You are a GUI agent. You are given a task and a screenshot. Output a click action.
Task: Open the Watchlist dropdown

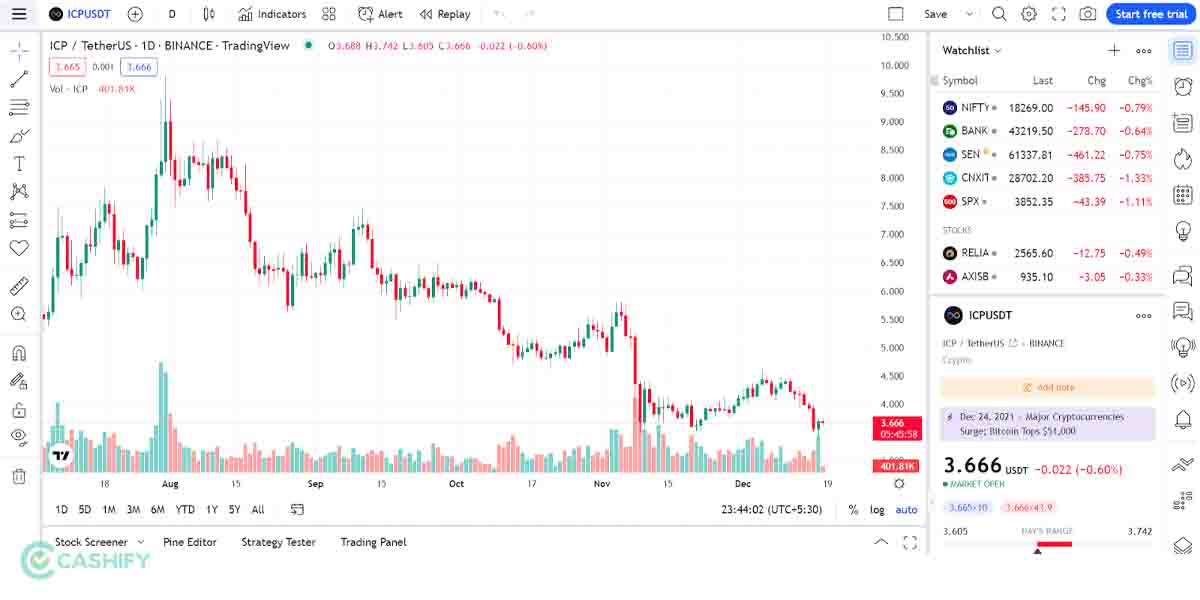pyautogui.click(x=966, y=50)
